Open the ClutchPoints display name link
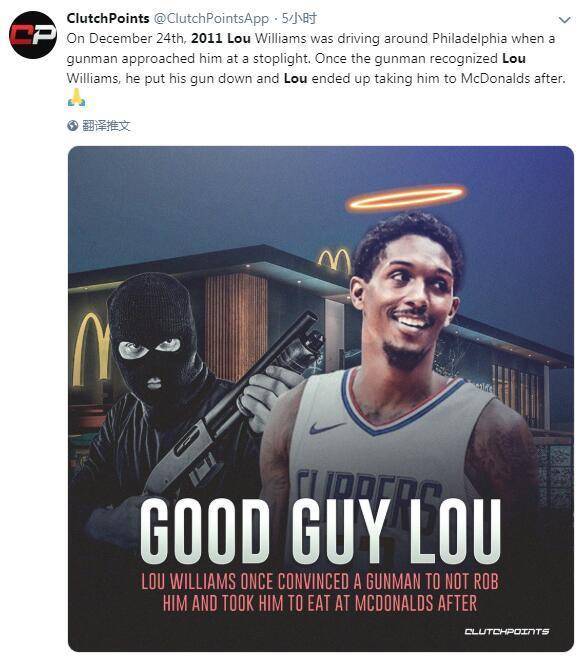This screenshot has width=579, height=665. point(108,18)
